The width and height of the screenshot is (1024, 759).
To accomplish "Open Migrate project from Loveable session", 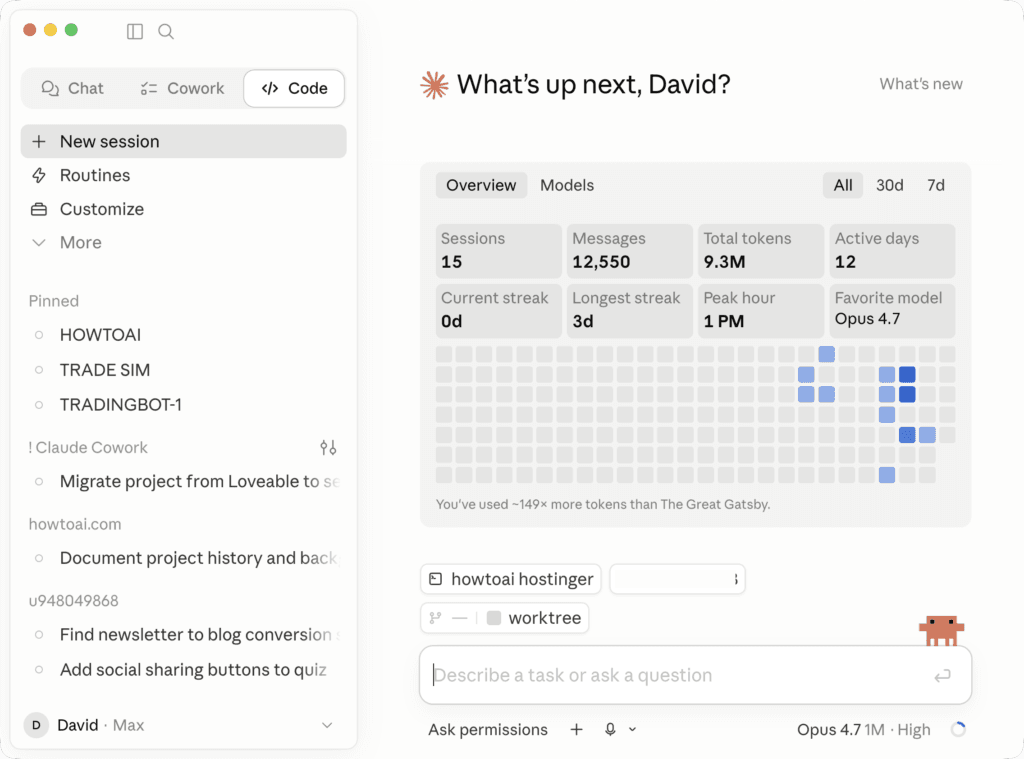I will click(x=184, y=481).
